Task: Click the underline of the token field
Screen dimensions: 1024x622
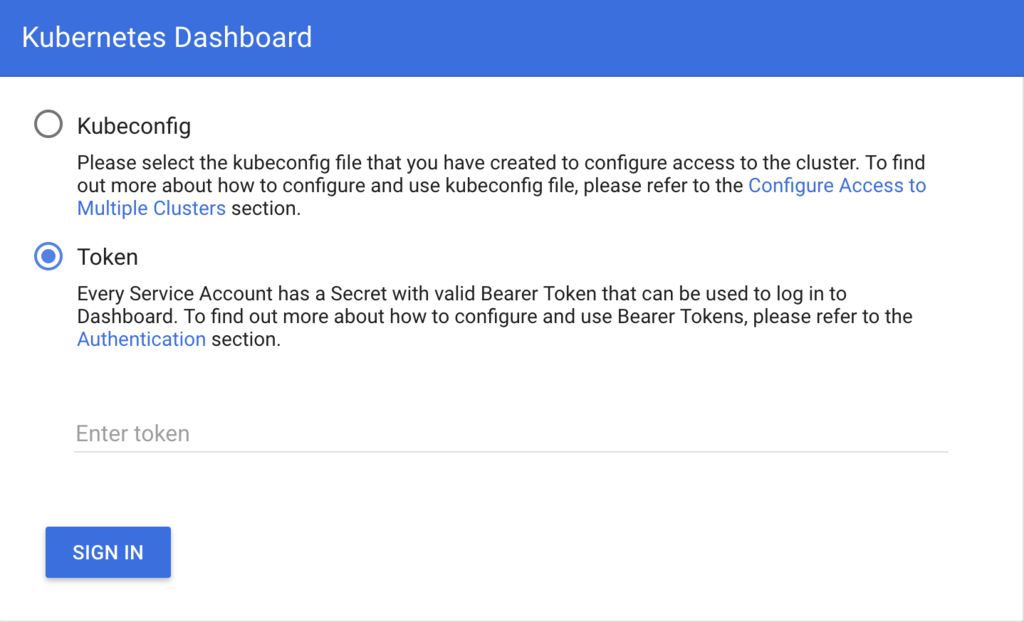Action: click(510, 450)
